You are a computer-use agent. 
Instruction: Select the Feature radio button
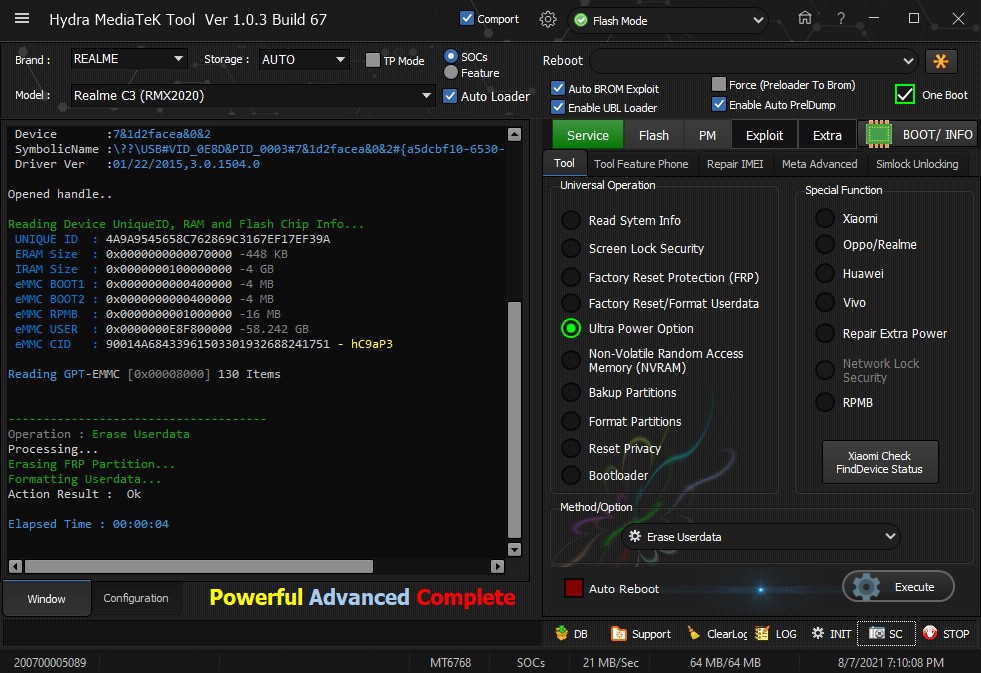(x=450, y=72)
